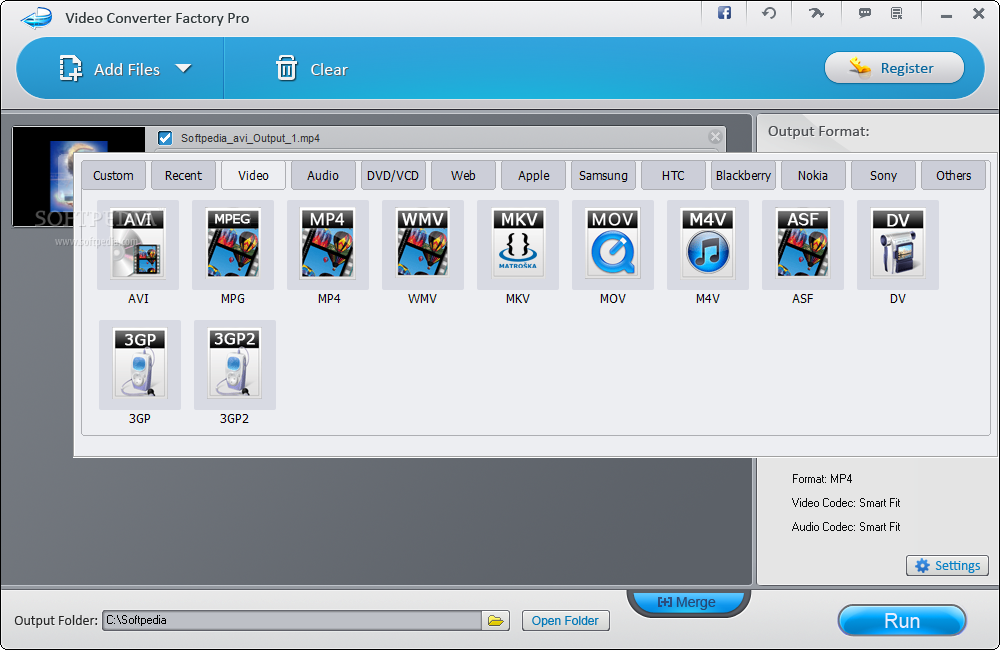Open the Apple devices tab
This screenshot has height=650, width=1000.
(x=534, y=175)
